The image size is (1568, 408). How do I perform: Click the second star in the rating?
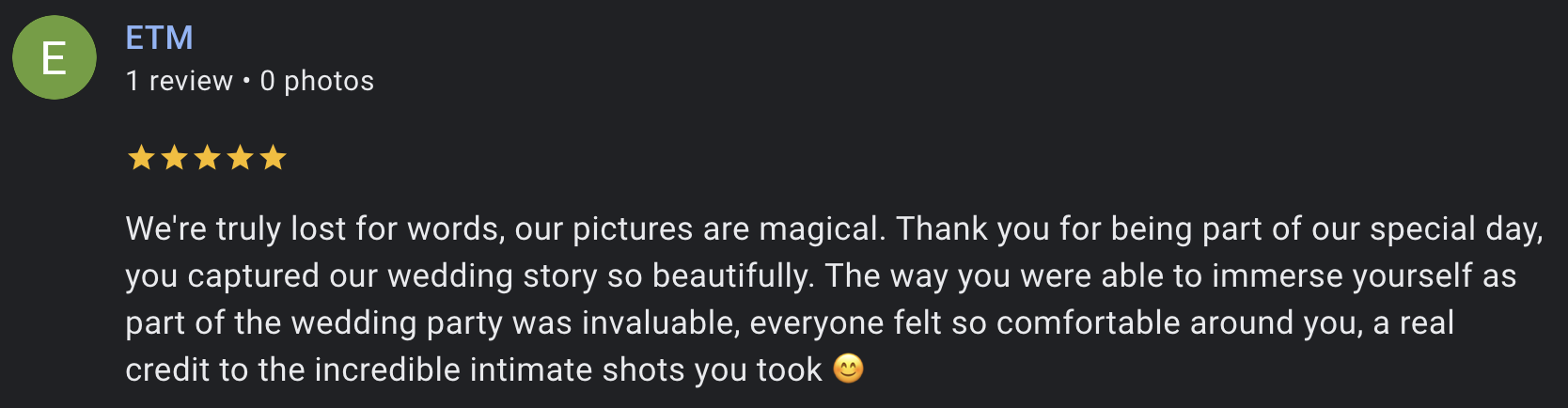click(x=174, y=157)
